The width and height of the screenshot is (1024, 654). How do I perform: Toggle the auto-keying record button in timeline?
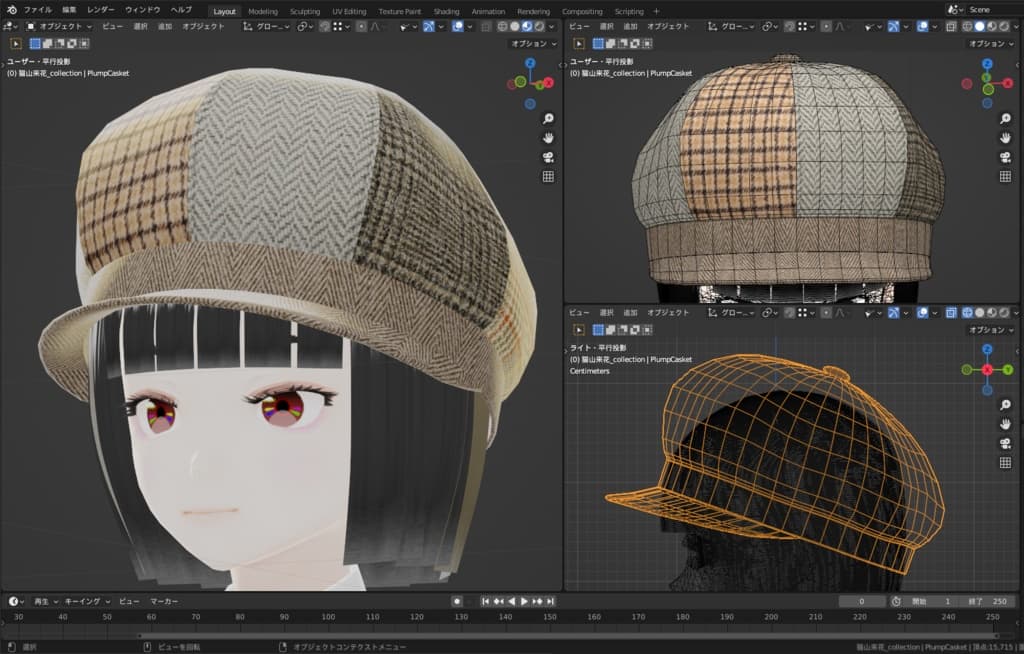coord(456,601)
